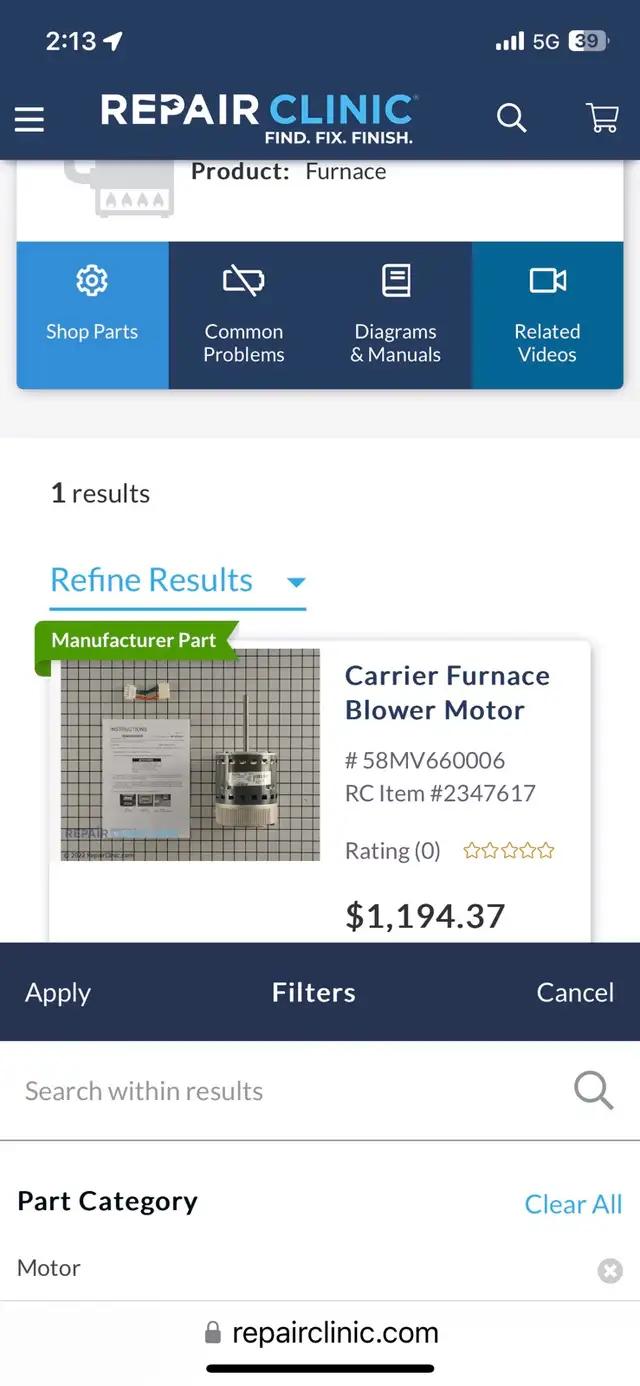Click the search icon in results filter
This screenshot has width=640, height=1386.
click(x=593, y=1091)
